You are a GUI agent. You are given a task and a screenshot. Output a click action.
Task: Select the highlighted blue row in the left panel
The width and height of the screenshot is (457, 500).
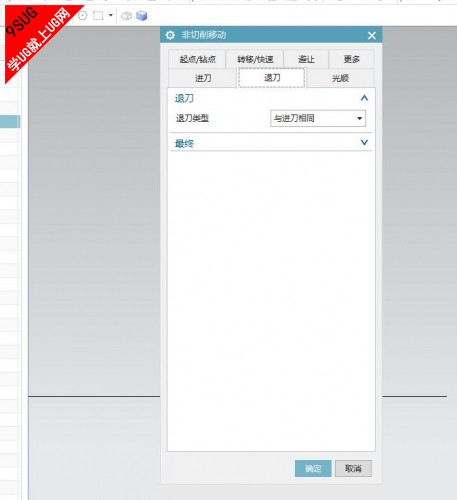tap(10, 121)
